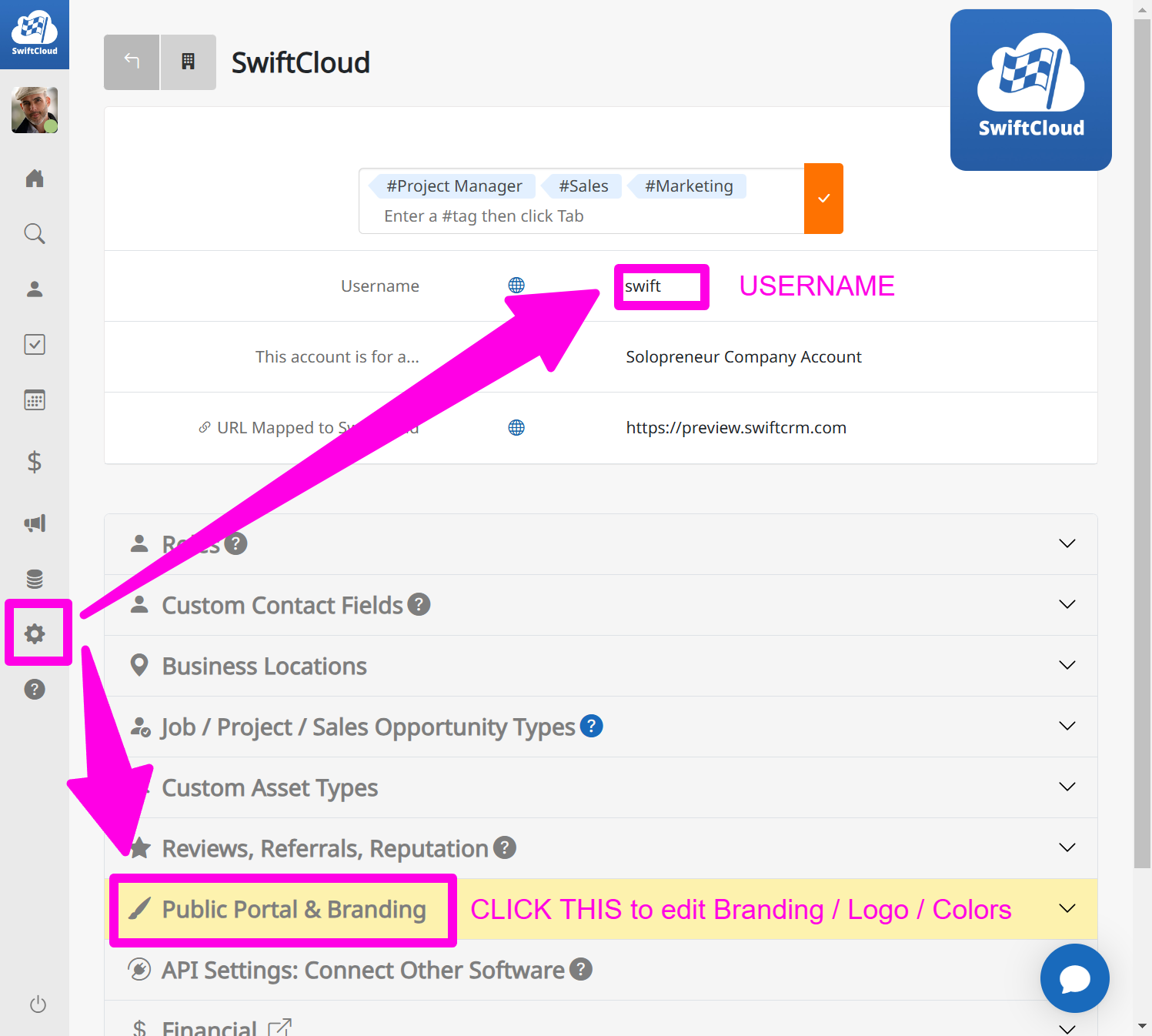Viewport: 1152px width, 1036px height.
Task: Open the help question mark near Roles
Action: 236,543
